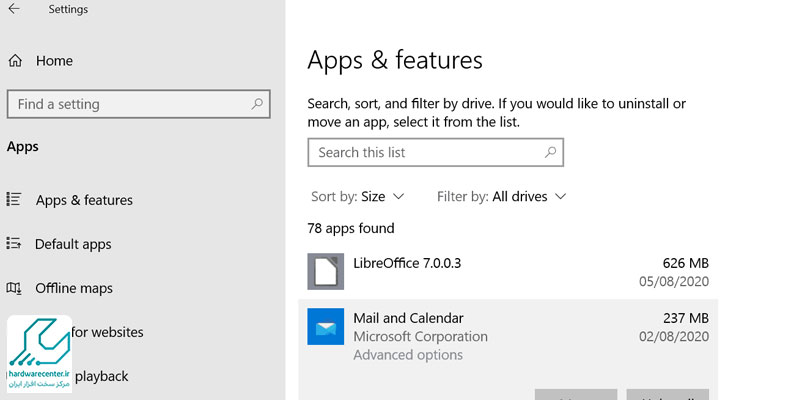Viewport: 800px width, 400px height.
Task: Focus the Find a setting search box
Action: click(138, 104)
